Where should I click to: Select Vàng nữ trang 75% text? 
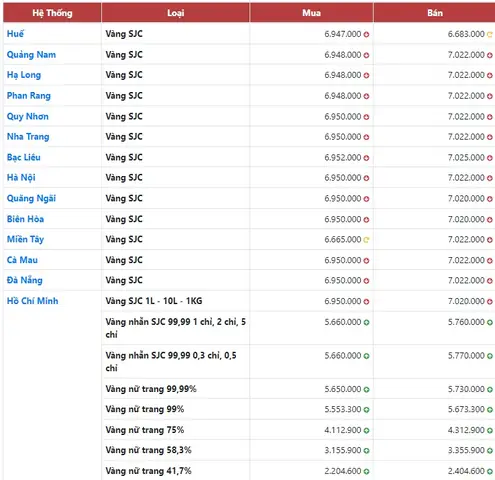(x=145, y=430)
